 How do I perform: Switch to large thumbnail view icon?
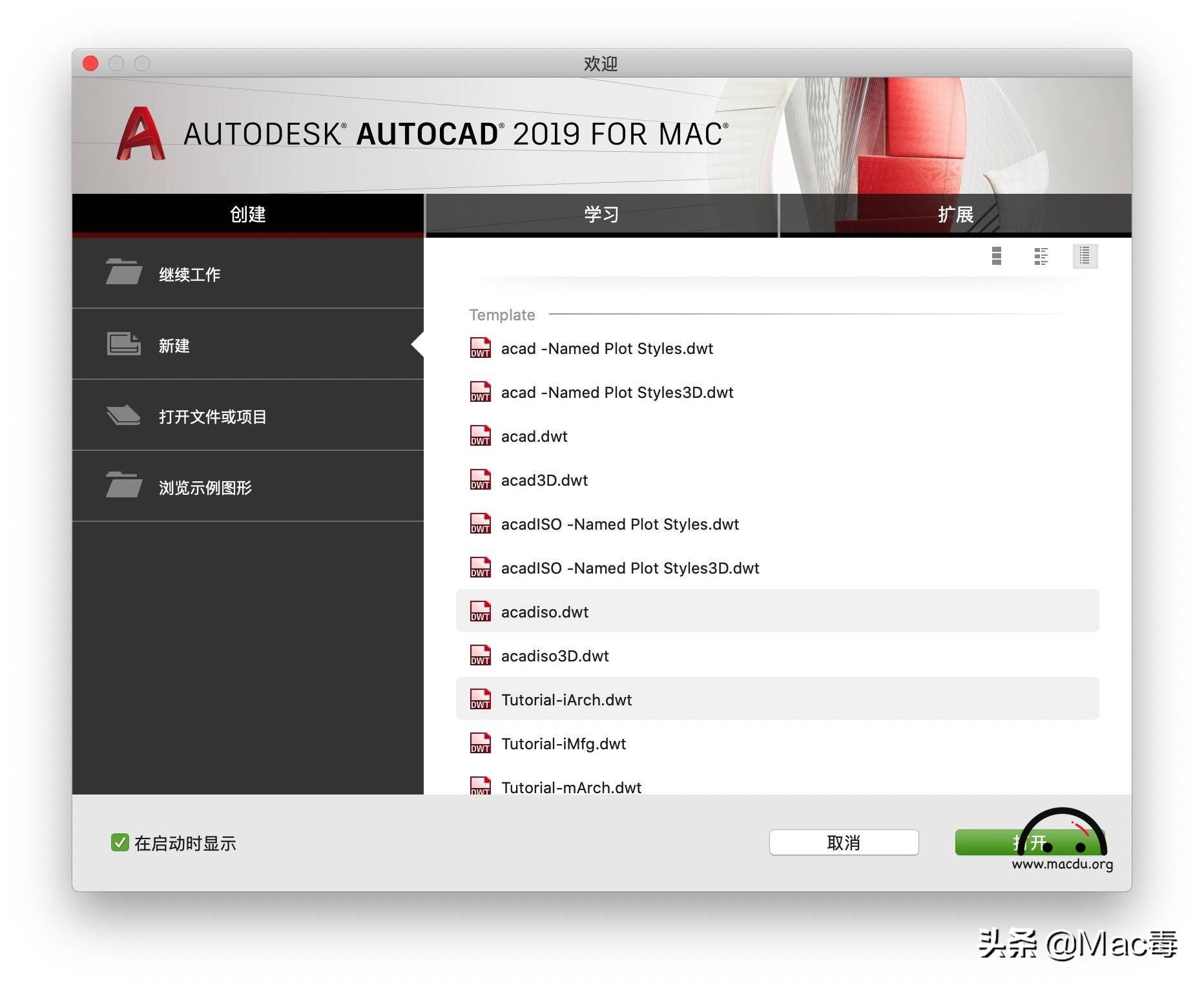tap(996, 256)
